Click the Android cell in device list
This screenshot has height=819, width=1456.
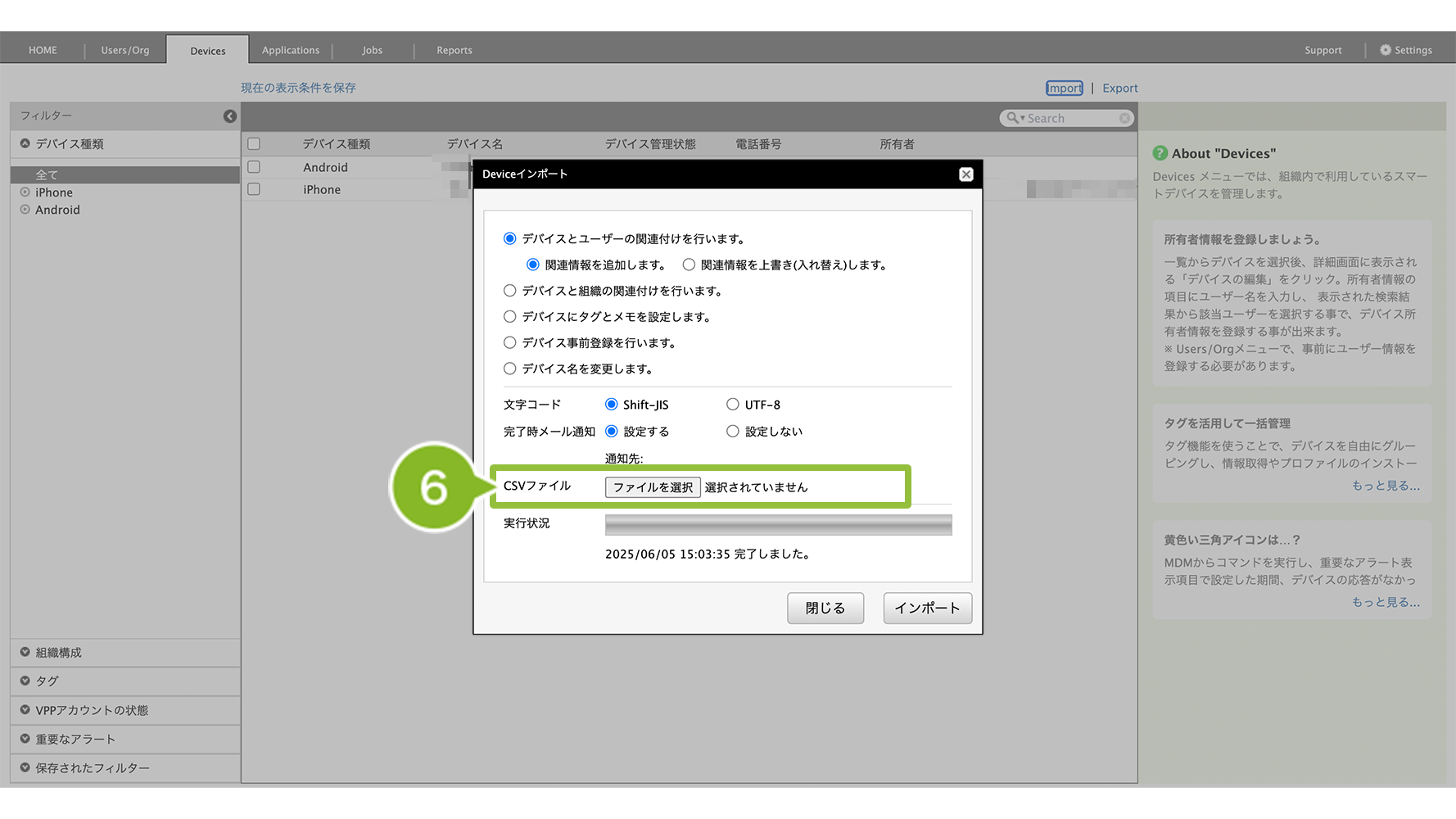(326, 167)
